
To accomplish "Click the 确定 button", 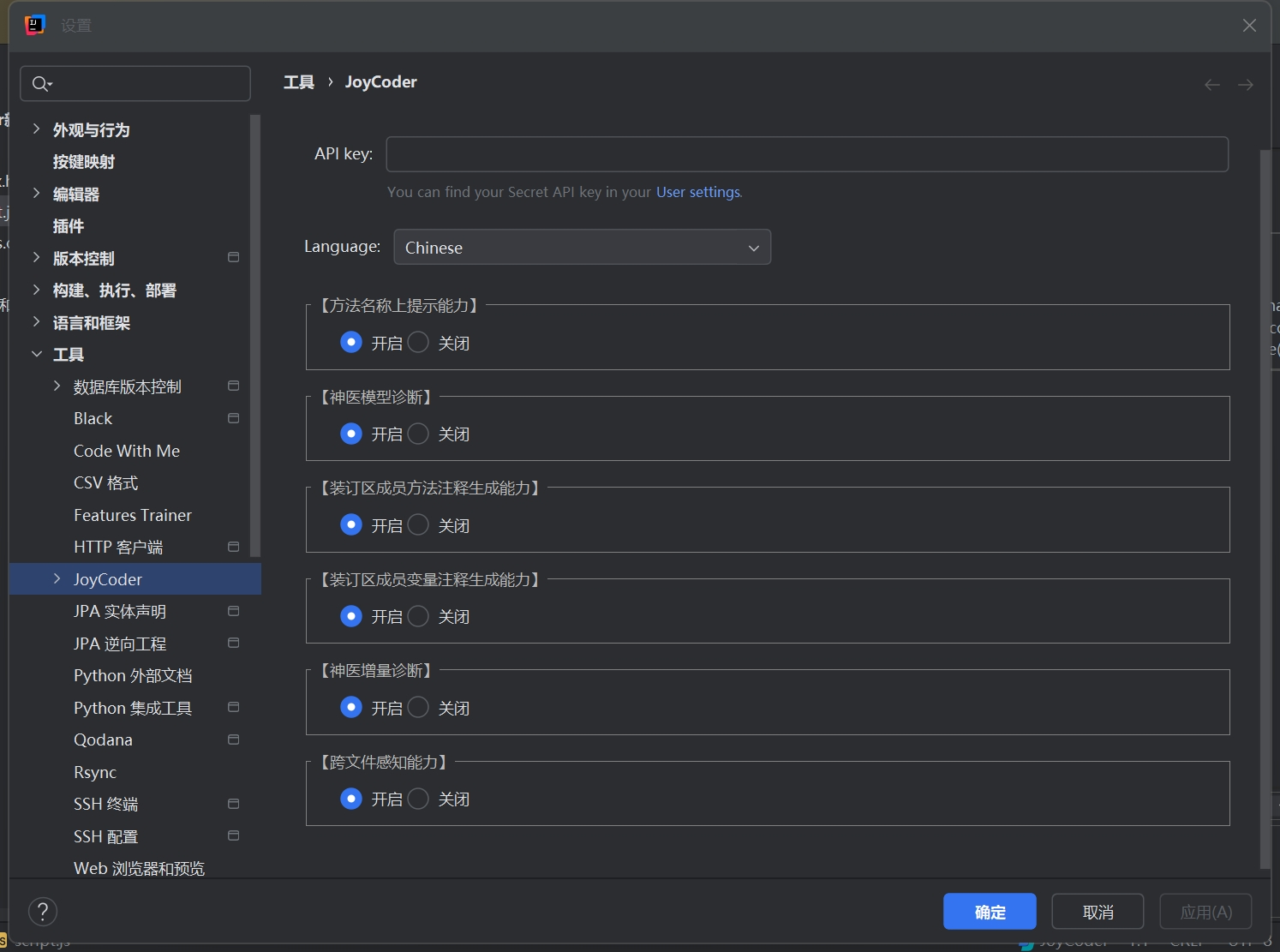I will (x=990, y=912).
